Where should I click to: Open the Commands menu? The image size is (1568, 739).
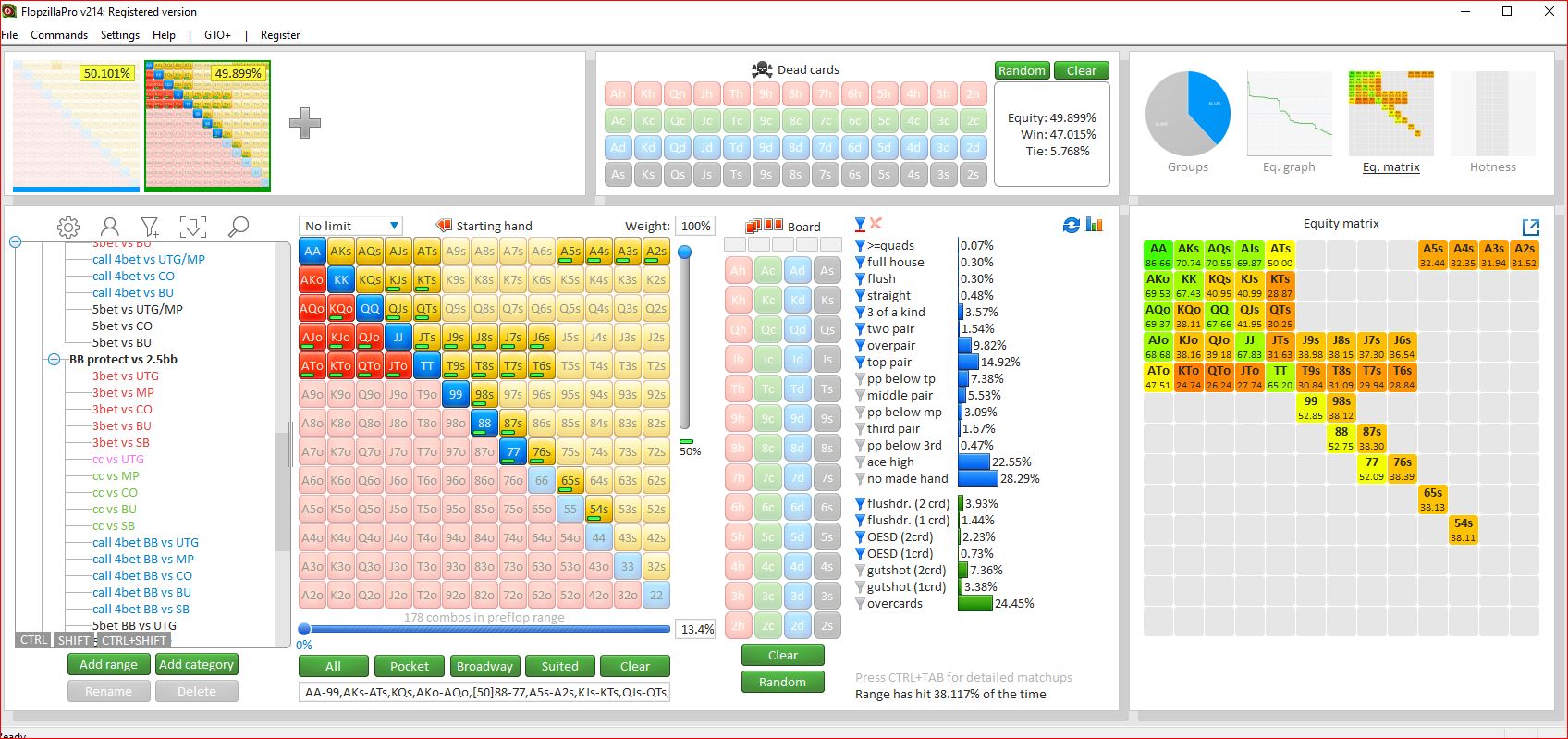pyautogui.click(x=59, y=35)
